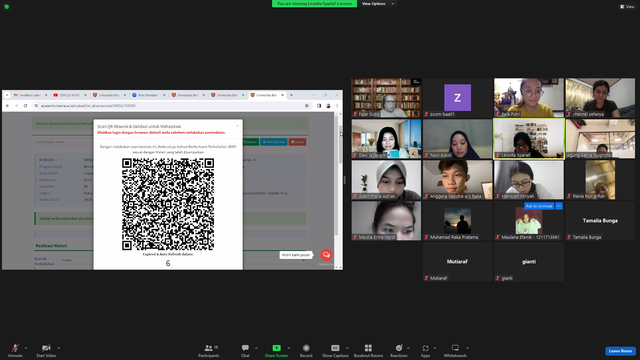Open more options for Maulana Efendi tile
The height and width of the screenshot is (360, 640).
coord(559,206)
